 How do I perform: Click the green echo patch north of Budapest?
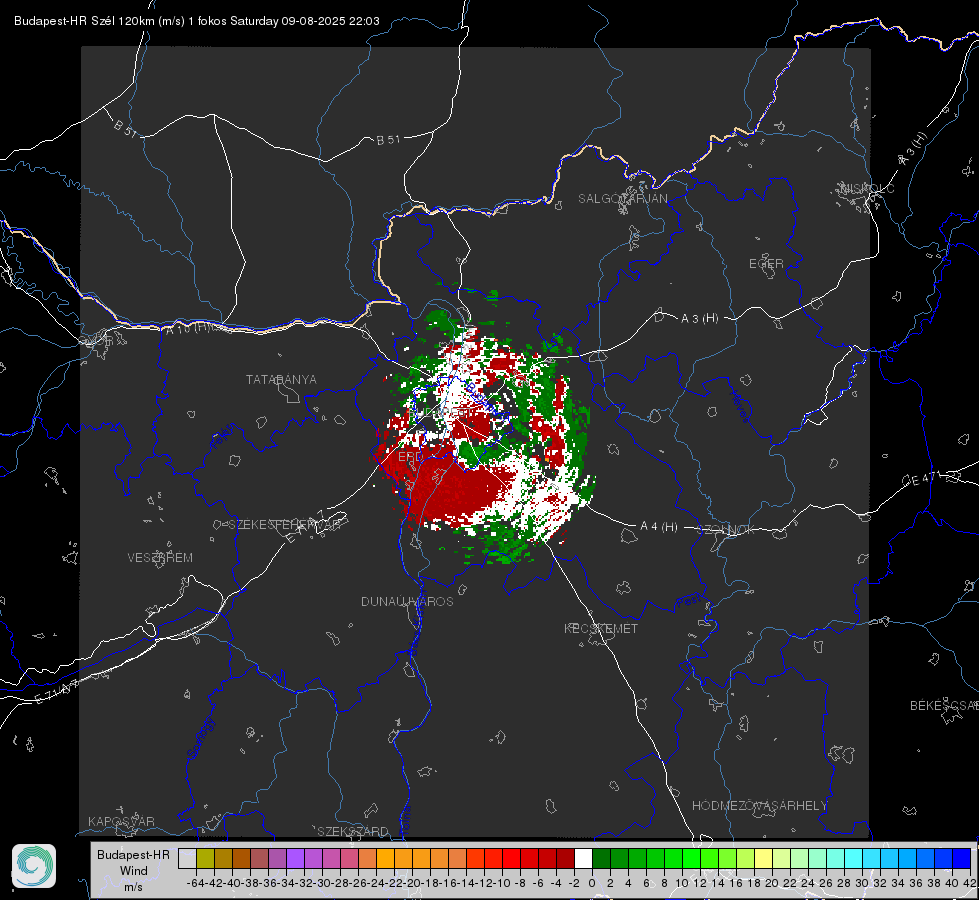441,323
